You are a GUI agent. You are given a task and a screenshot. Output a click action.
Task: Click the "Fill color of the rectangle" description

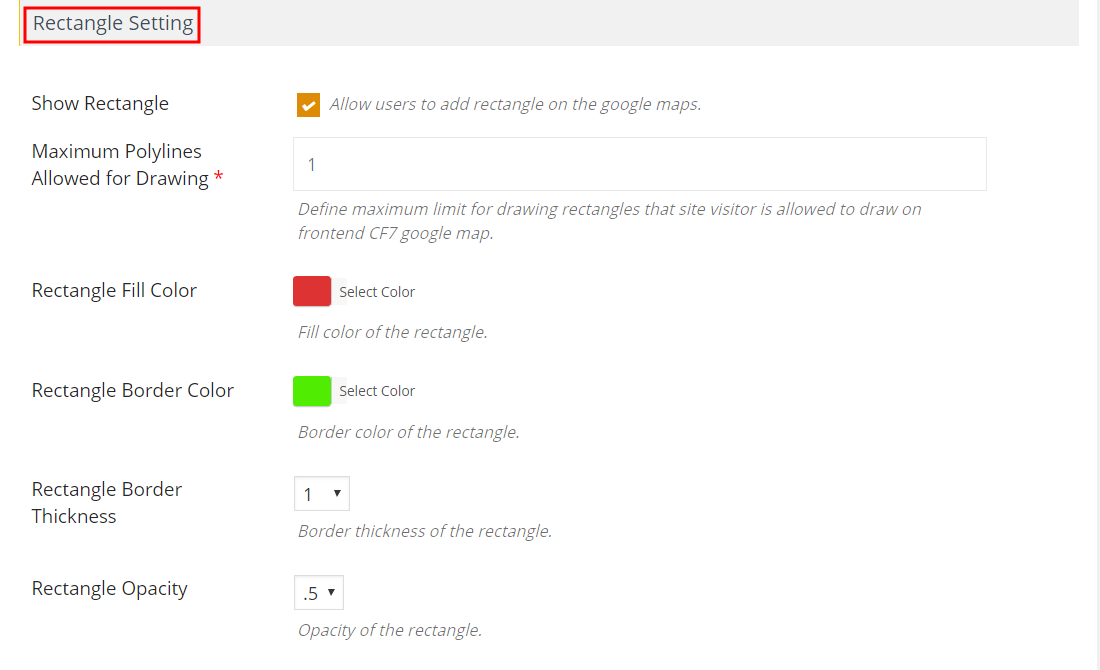392,332
